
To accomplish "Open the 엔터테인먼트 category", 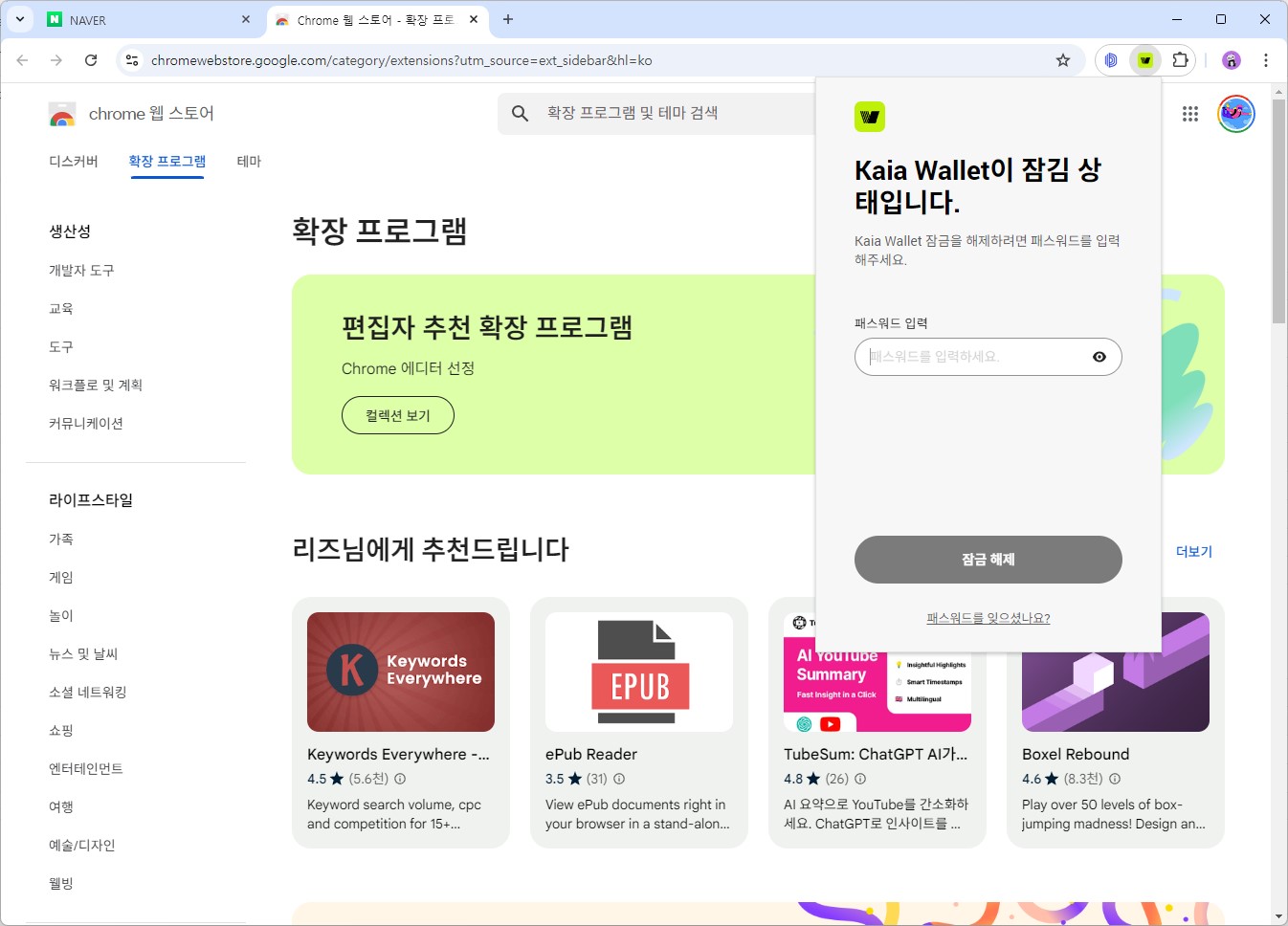I will pyautogui.click(x=86, y=769).
